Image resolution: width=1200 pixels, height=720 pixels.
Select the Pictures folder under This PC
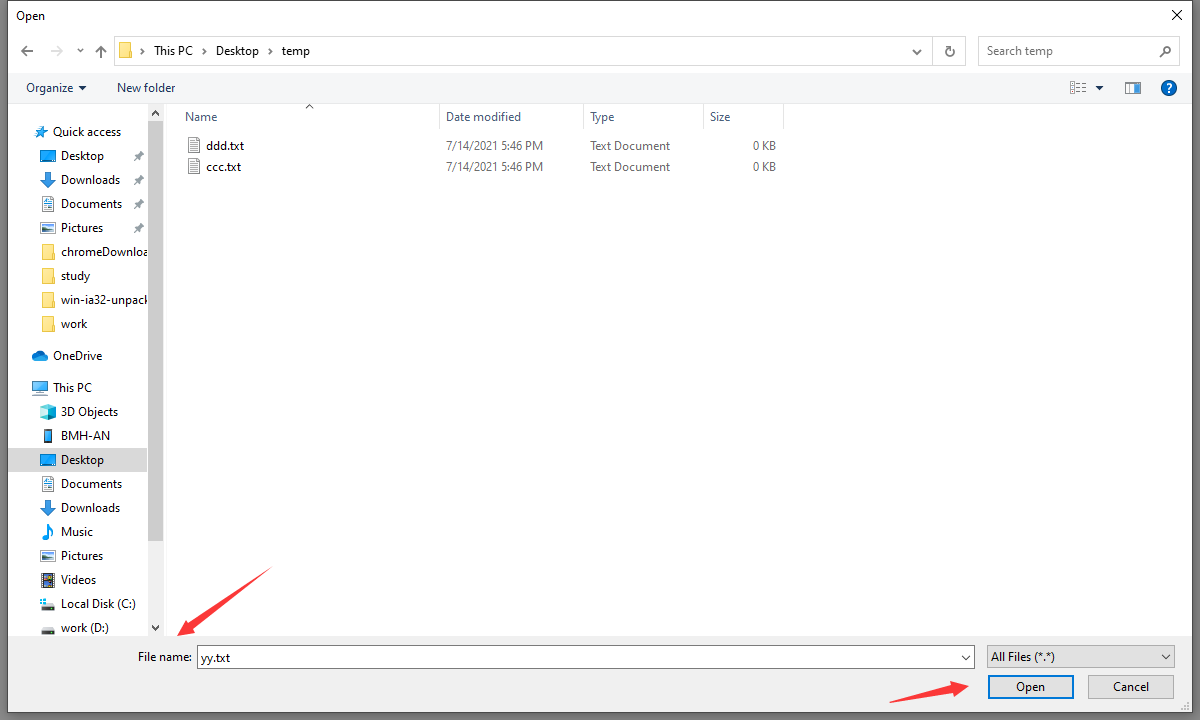[80, 555]
